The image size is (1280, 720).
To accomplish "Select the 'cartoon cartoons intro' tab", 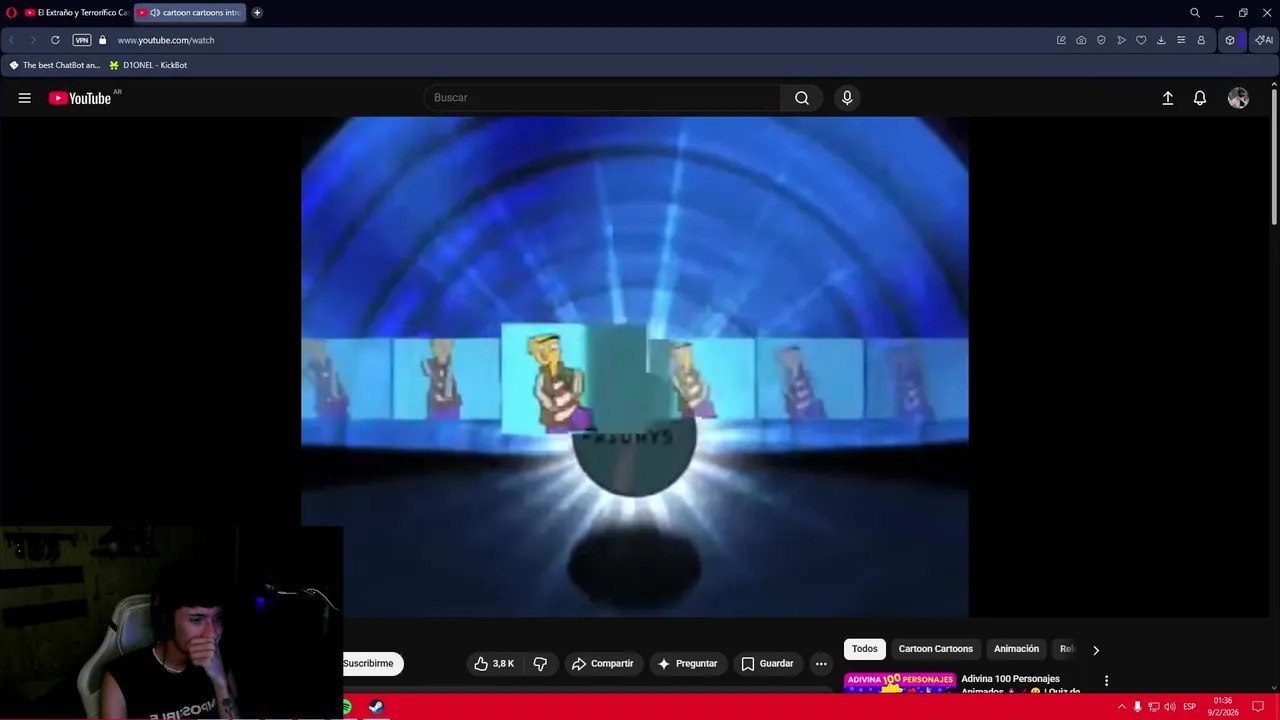I will click(190, 13).
